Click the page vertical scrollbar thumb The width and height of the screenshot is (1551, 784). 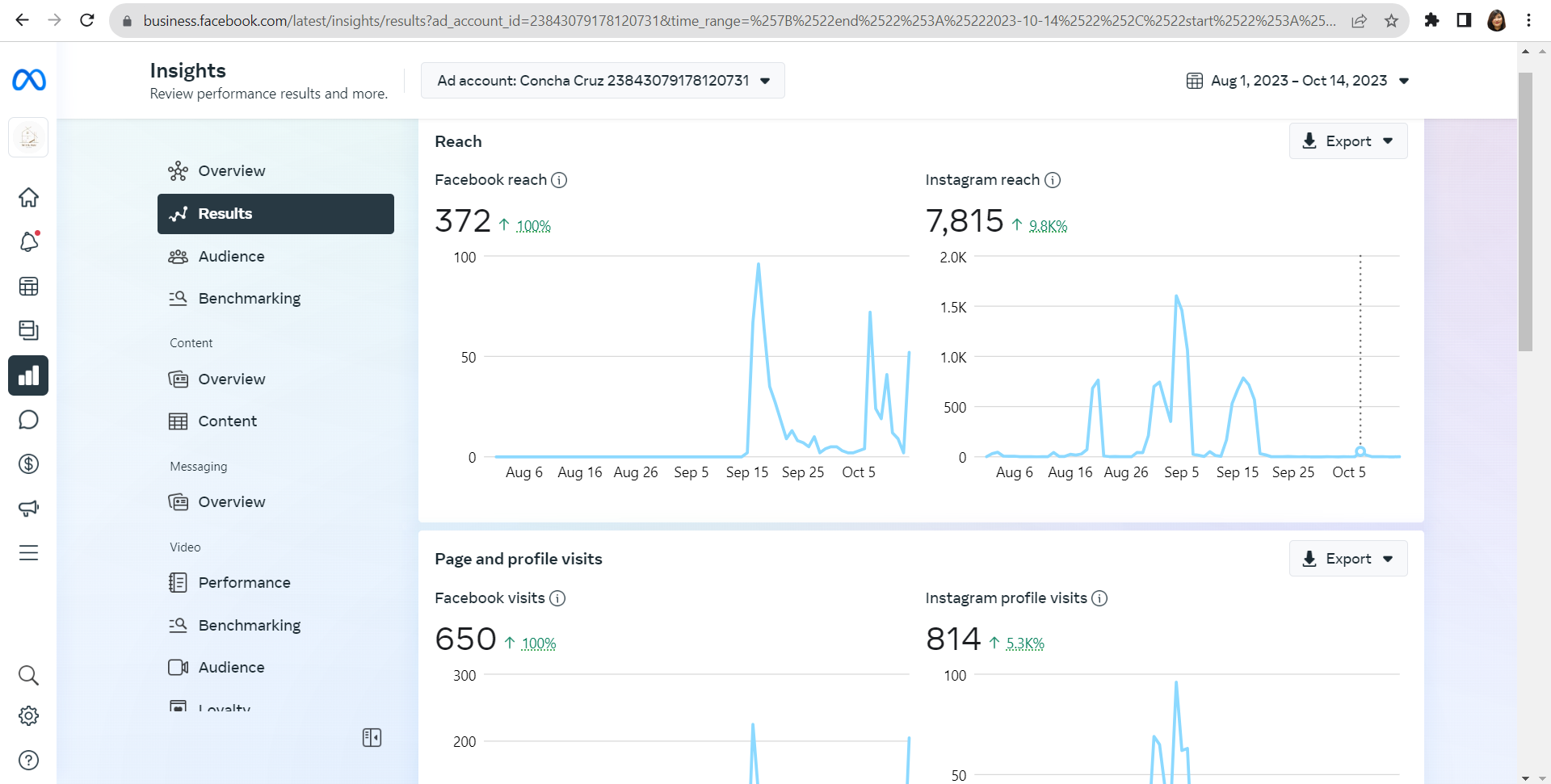(x=1525, y=212)
